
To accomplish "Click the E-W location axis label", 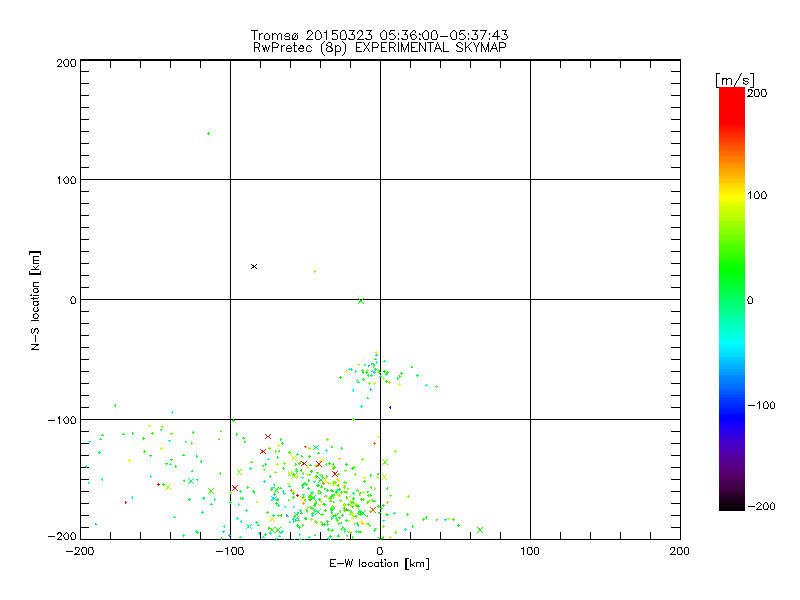I will tap(379, 564).
